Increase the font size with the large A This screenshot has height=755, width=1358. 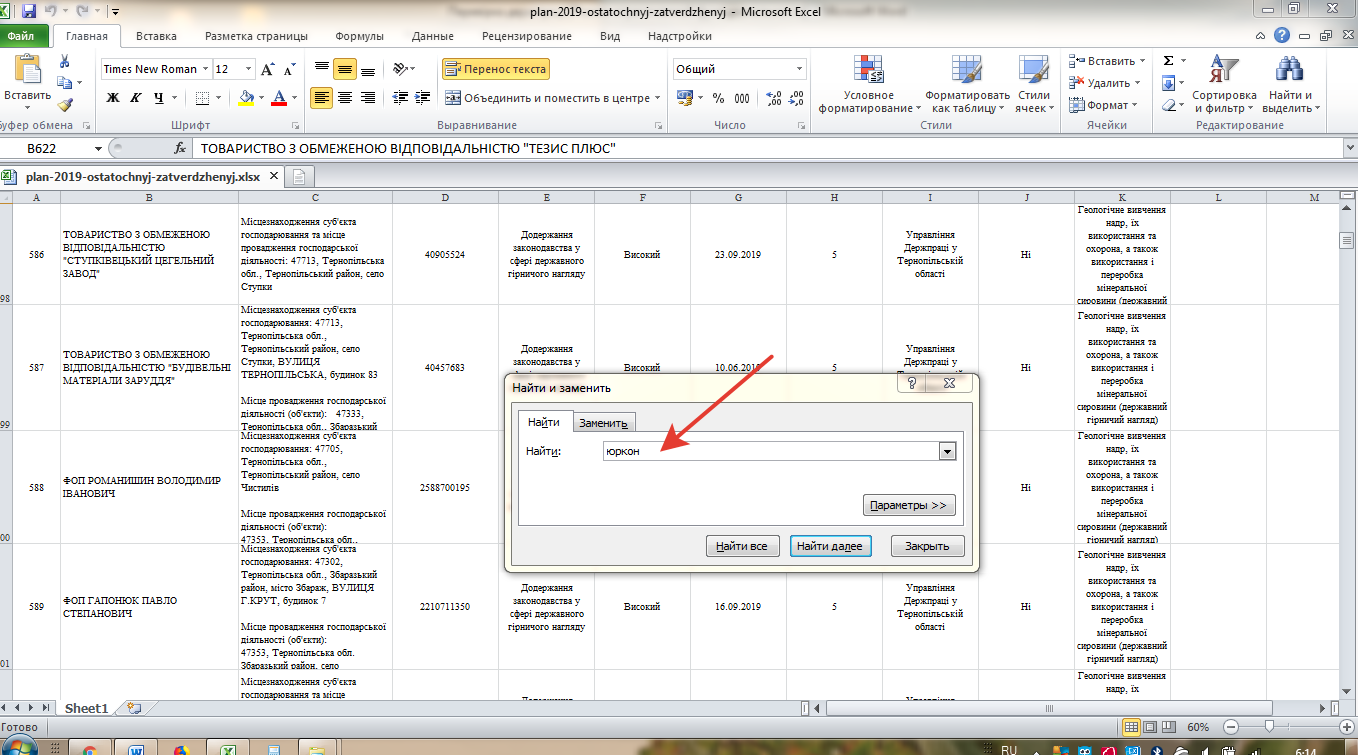(267, 69)
